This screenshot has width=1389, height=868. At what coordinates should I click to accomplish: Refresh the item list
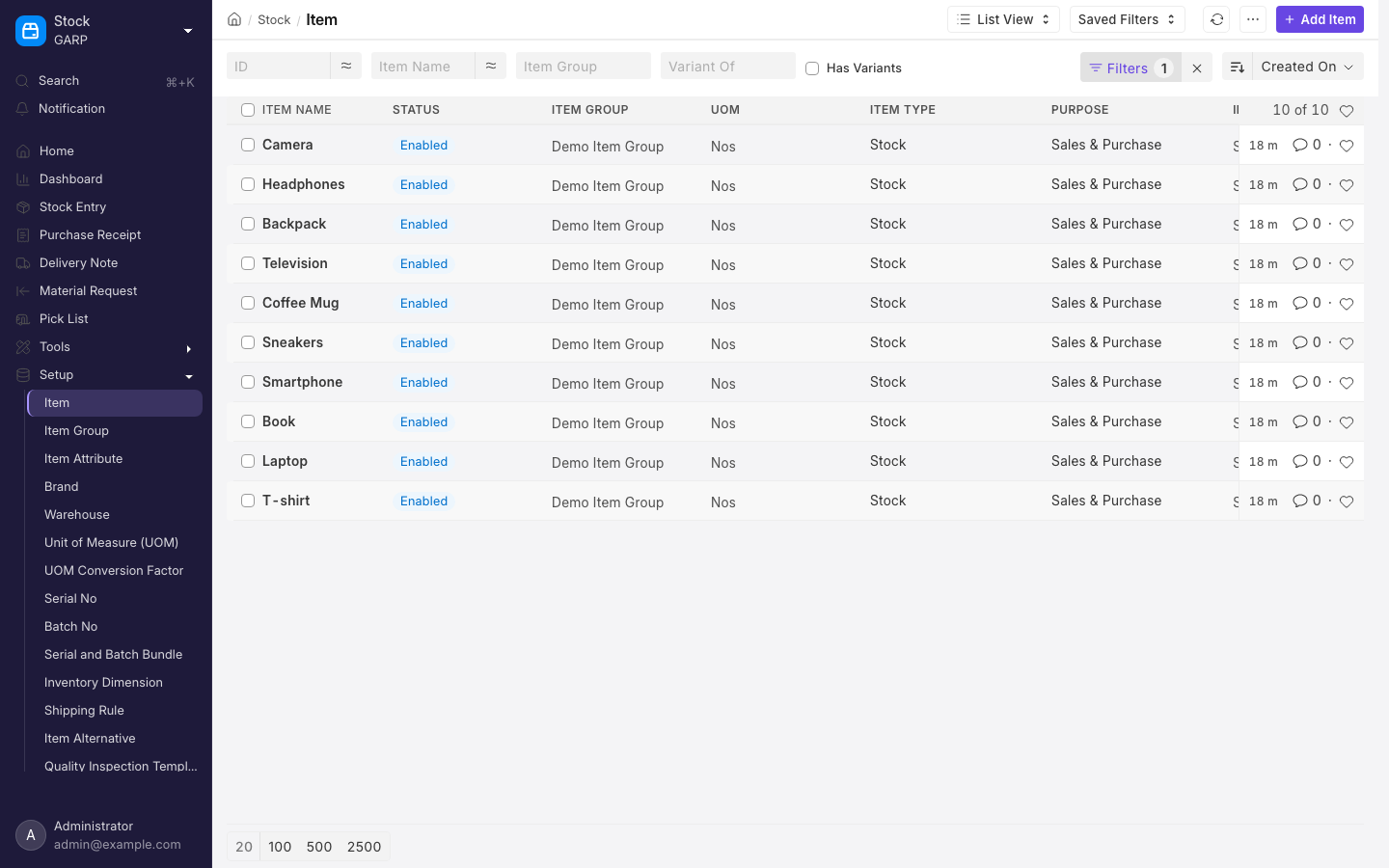pyautogui.click(x=1217, y=19)
